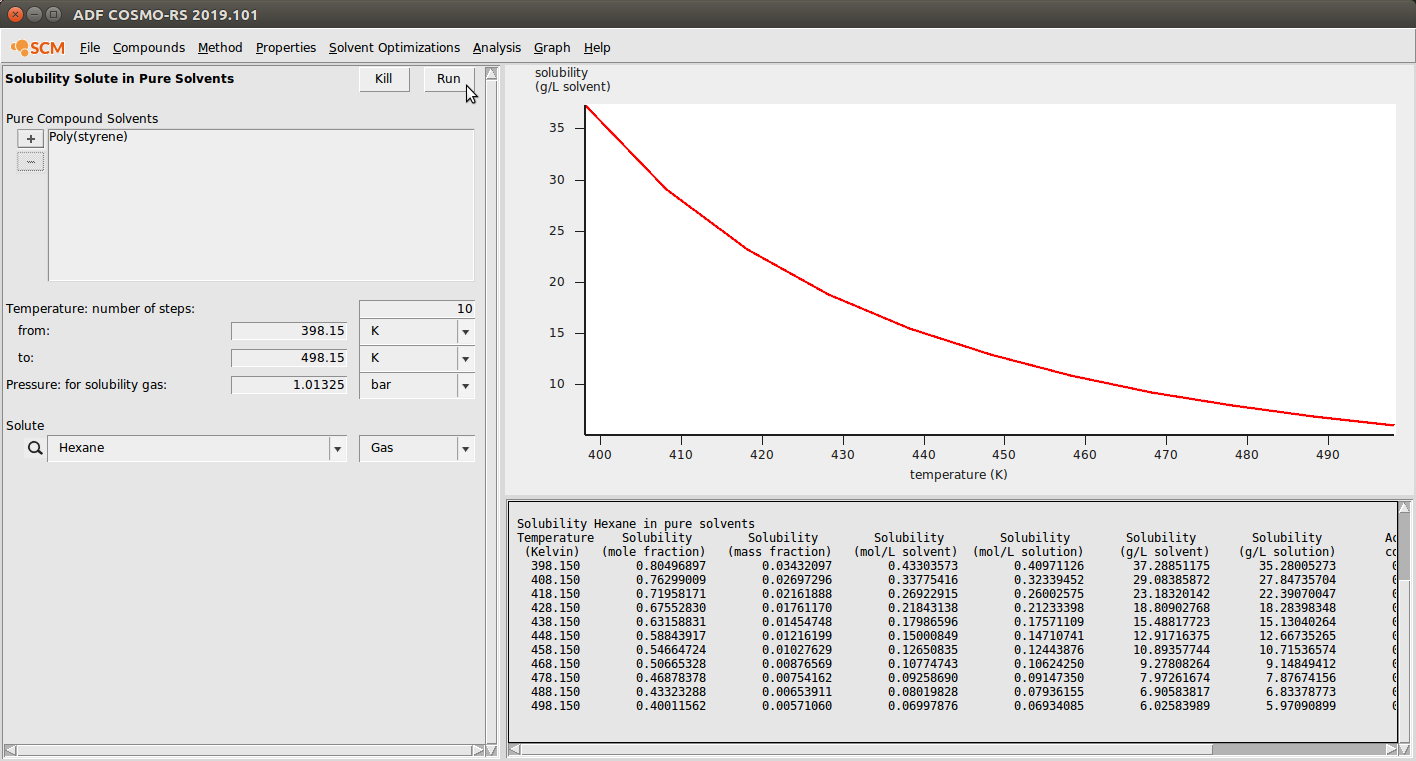Screen dimensions: 1416x761
Task: Open the Gas state dropdown
Action: pyautogui.click(x=465, y=449)
